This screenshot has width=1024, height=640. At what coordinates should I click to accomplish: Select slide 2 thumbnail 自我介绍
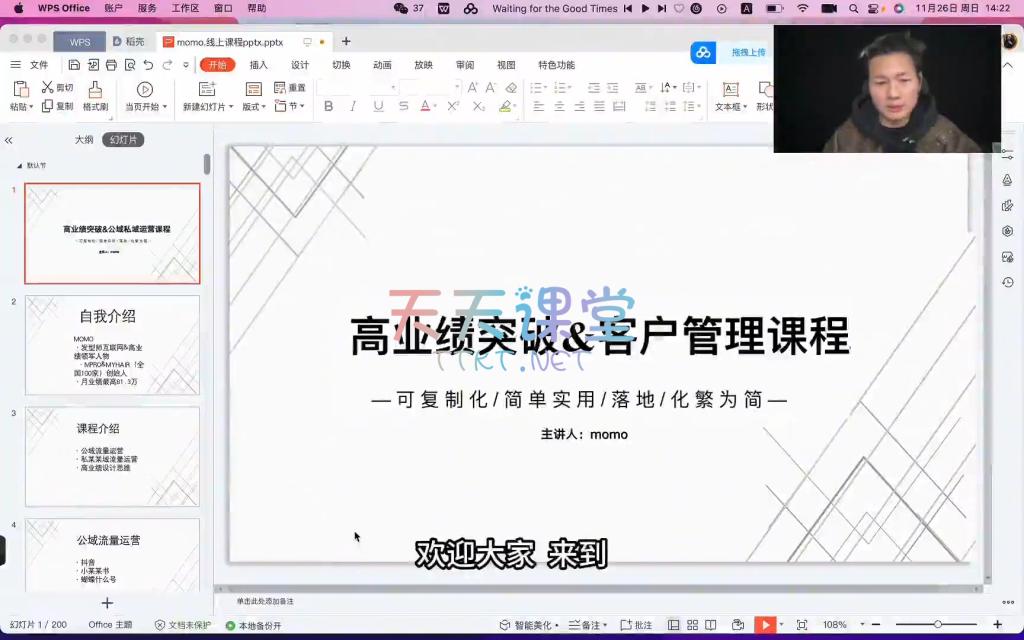pyautogui.click(x=112, y=345)
